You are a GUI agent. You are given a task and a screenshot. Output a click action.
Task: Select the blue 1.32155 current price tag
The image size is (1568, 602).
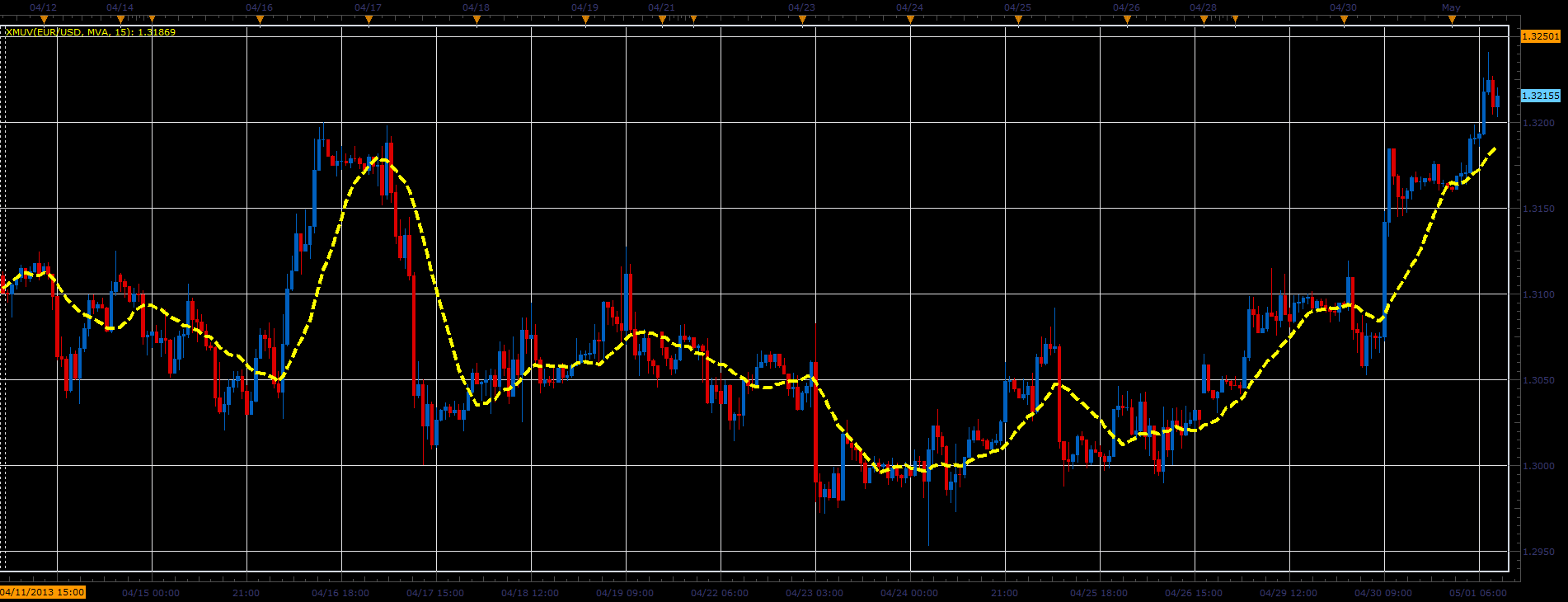1540,96
